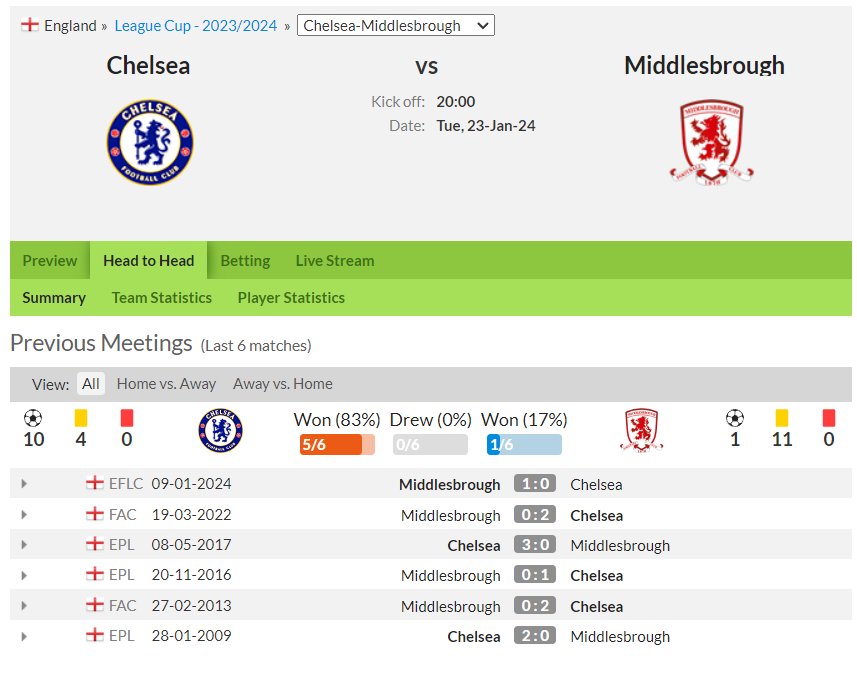The width and height of the screenshot is (857, 676).
Task: Open the League Cup - 2023/2024 link
Action: coord(196,26)
